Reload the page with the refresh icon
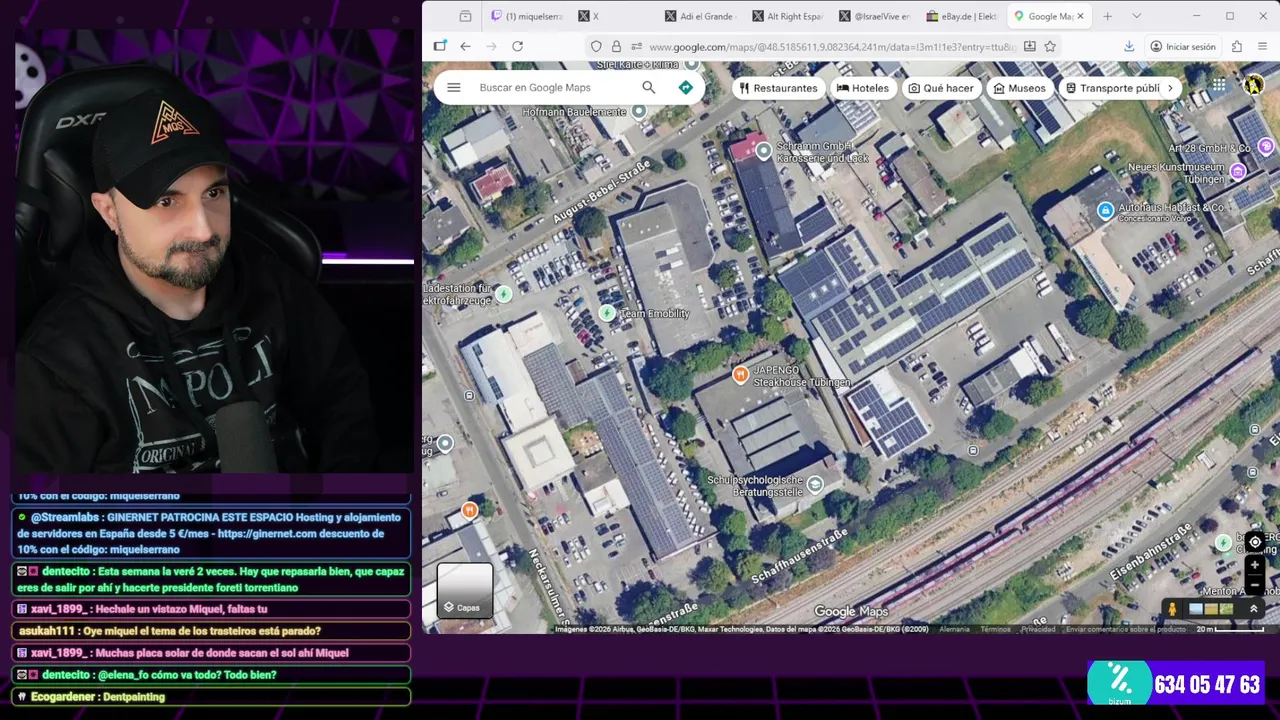This screenshot has height=720, width=1280. [x=517, y=46]
